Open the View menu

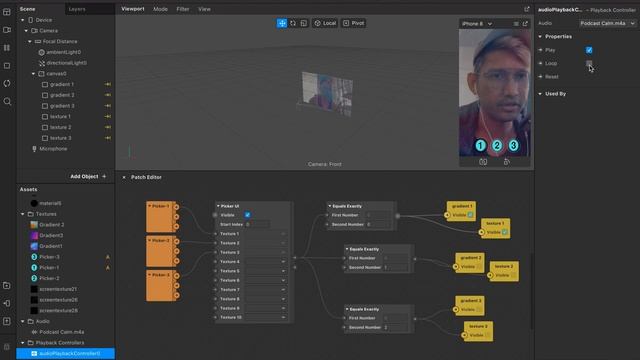coord(204,9)
